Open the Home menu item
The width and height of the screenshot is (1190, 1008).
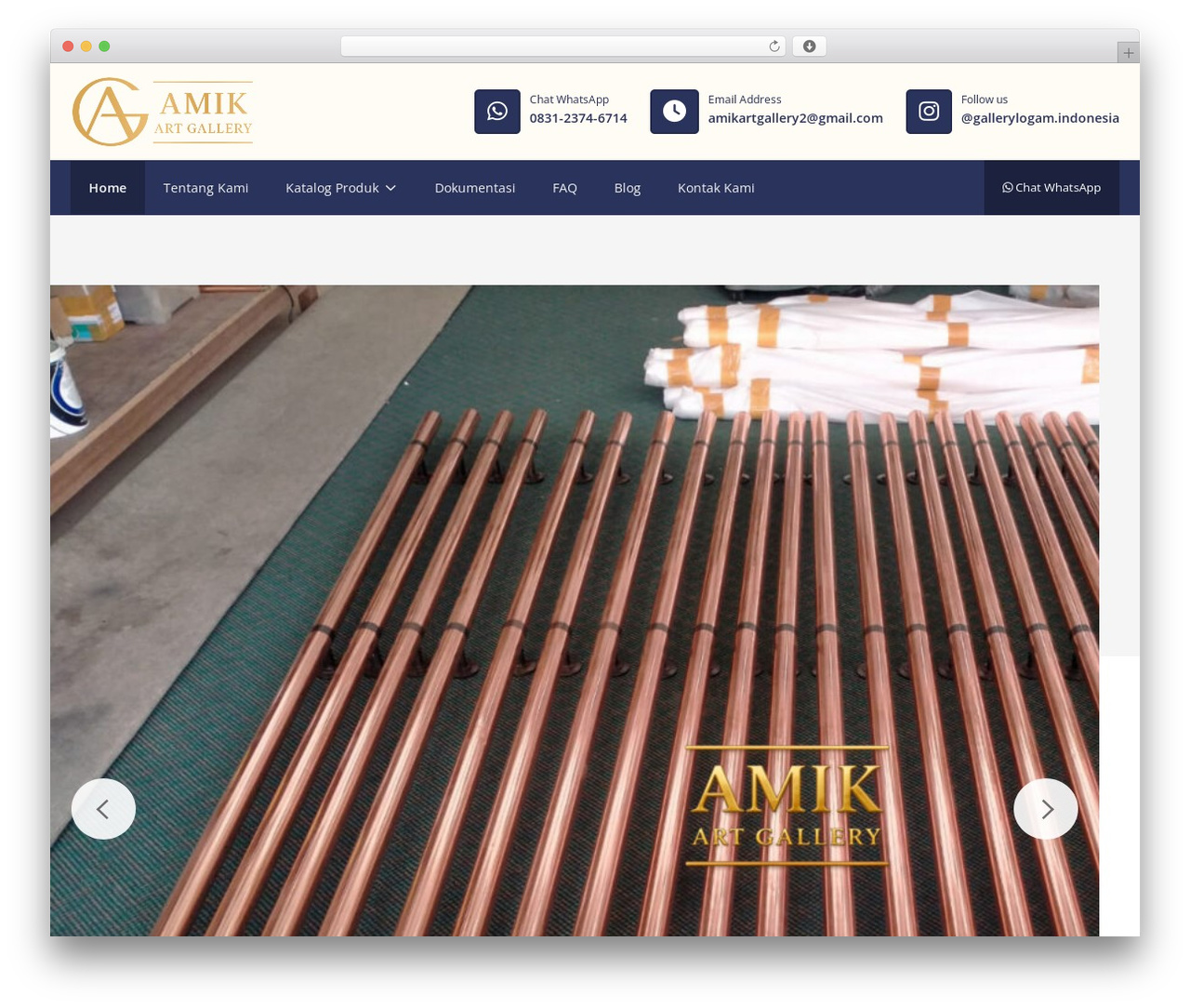(108, 188)
